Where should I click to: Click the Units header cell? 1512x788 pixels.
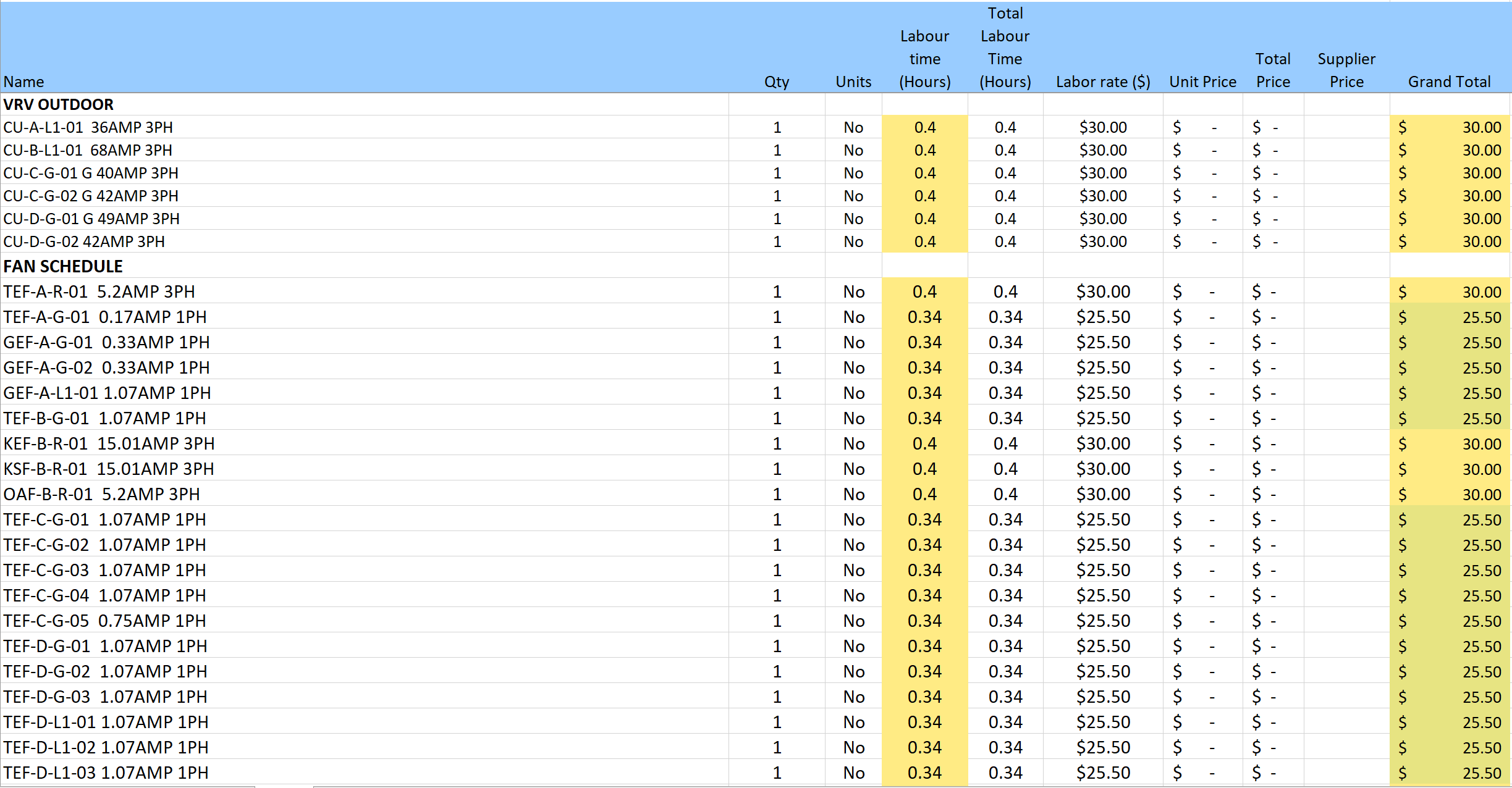(853, 82)
